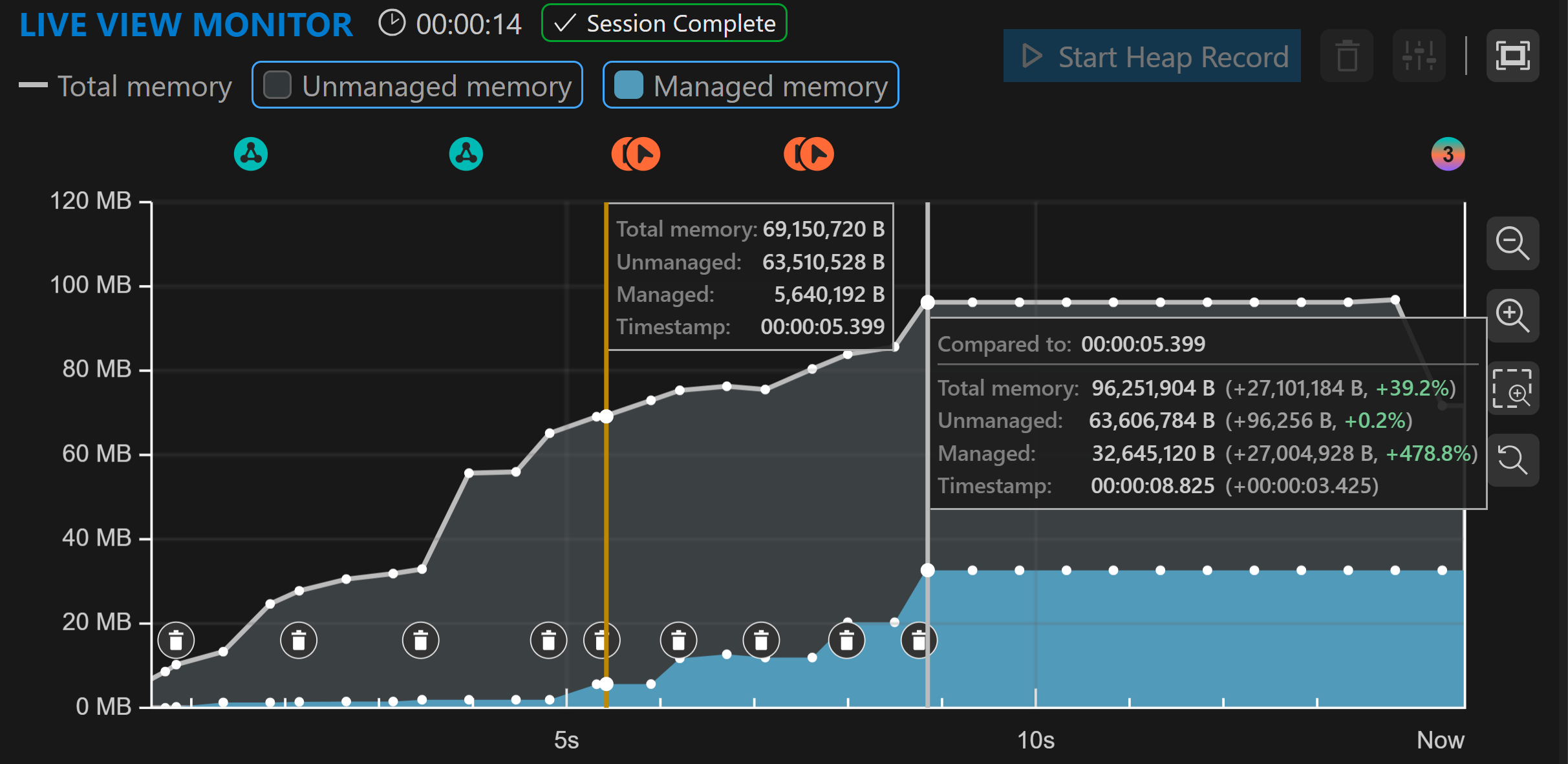The height and width of the screenshot is (764, 1568).
Task: Activate the rectangular region zoom tool
Action: (x=1513, y=388)
